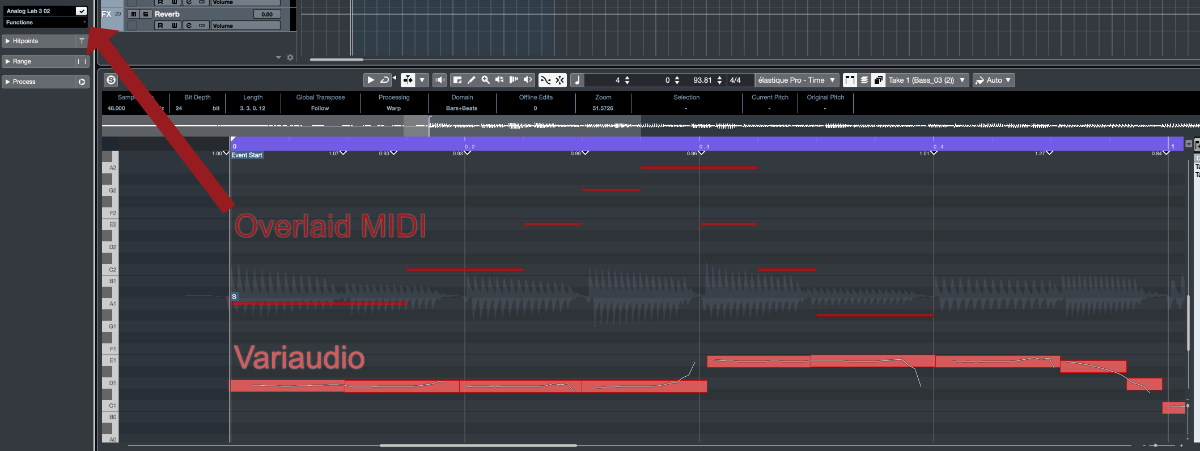Click the Zoom 51.5726 value

coord(602,107)
